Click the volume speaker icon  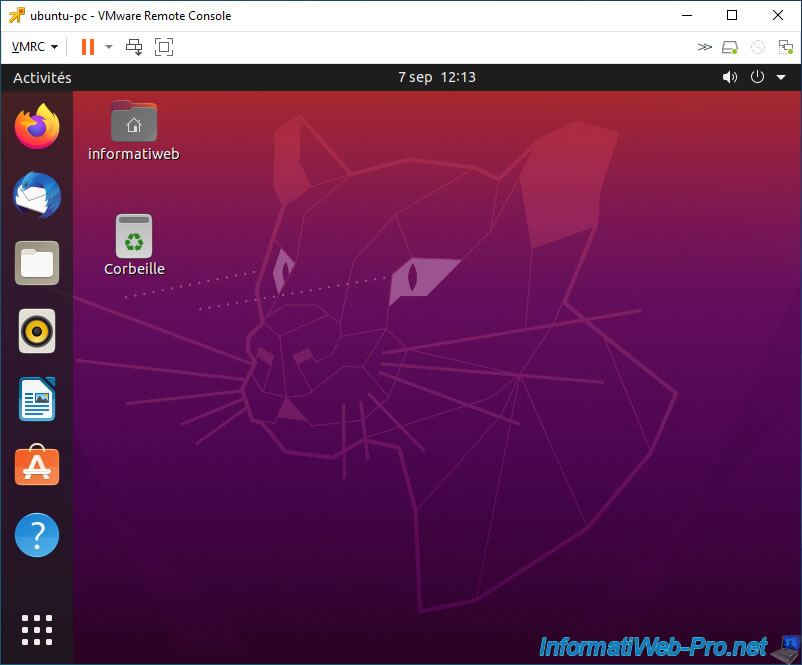(x=729, y=77)
